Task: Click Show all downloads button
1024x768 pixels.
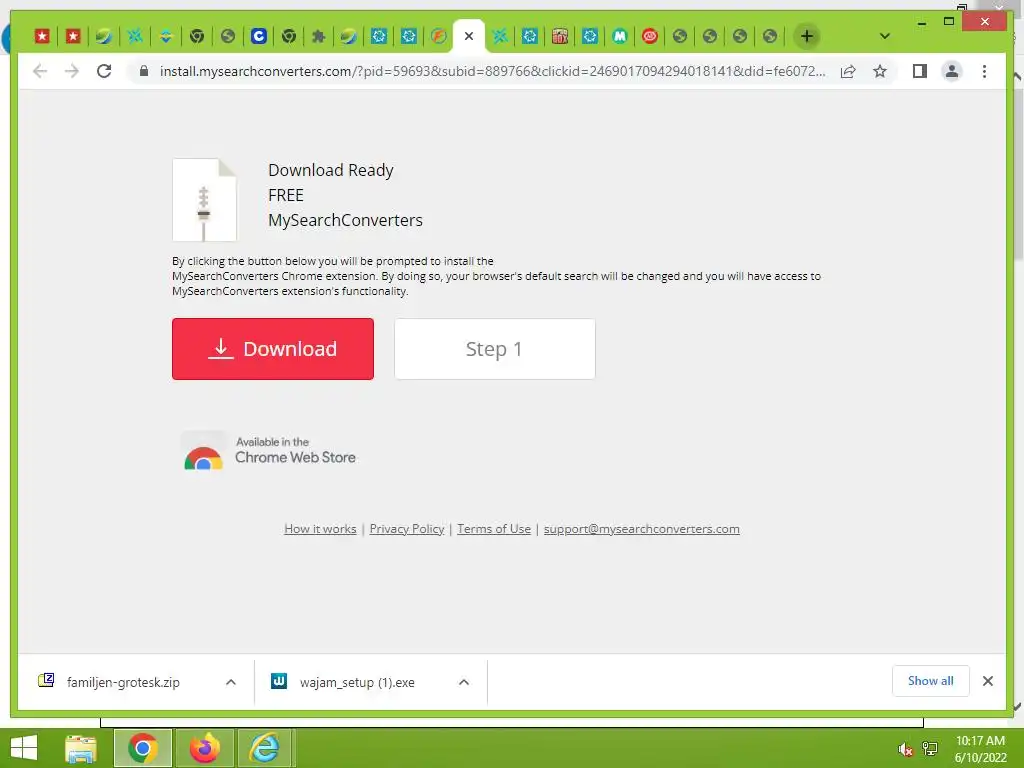Action: [x=931, y=681]
